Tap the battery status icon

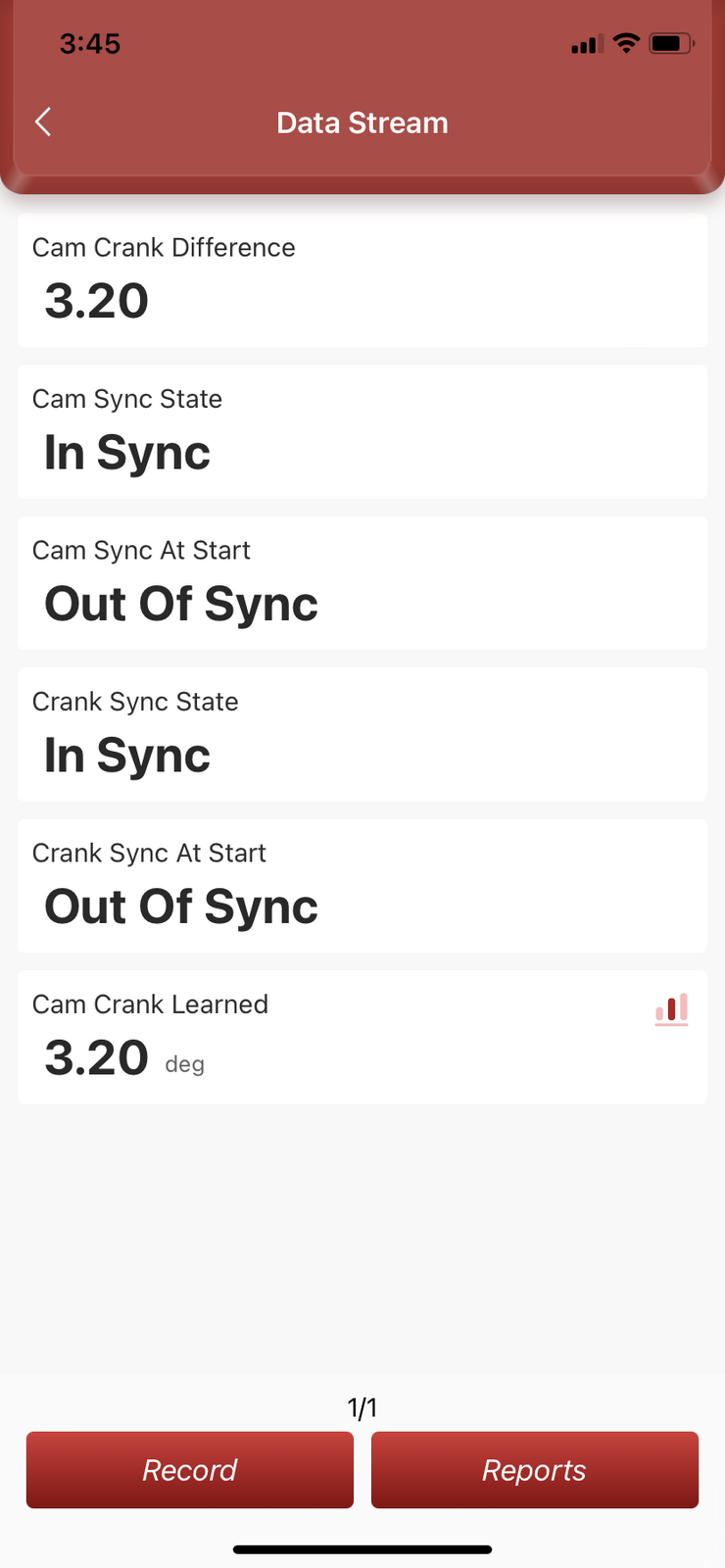pos(671,43)
